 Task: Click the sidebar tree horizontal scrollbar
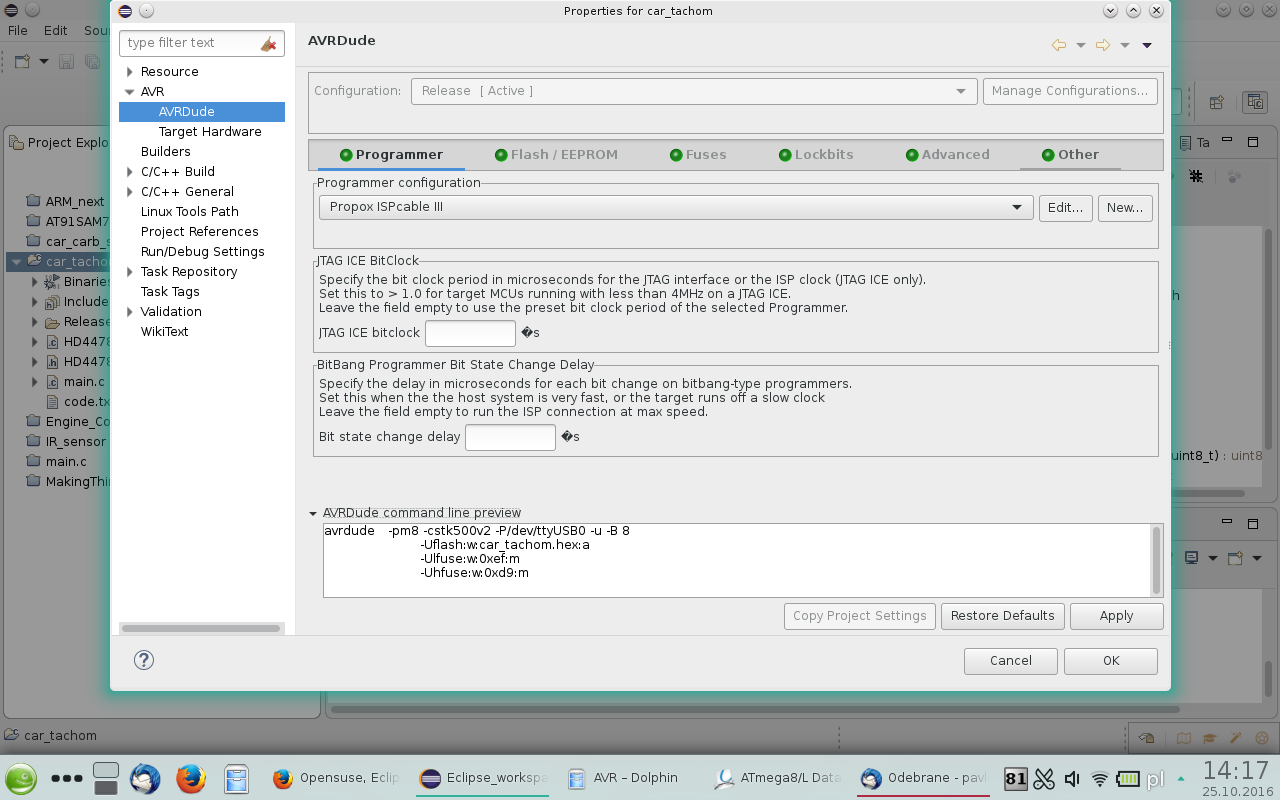201,629
